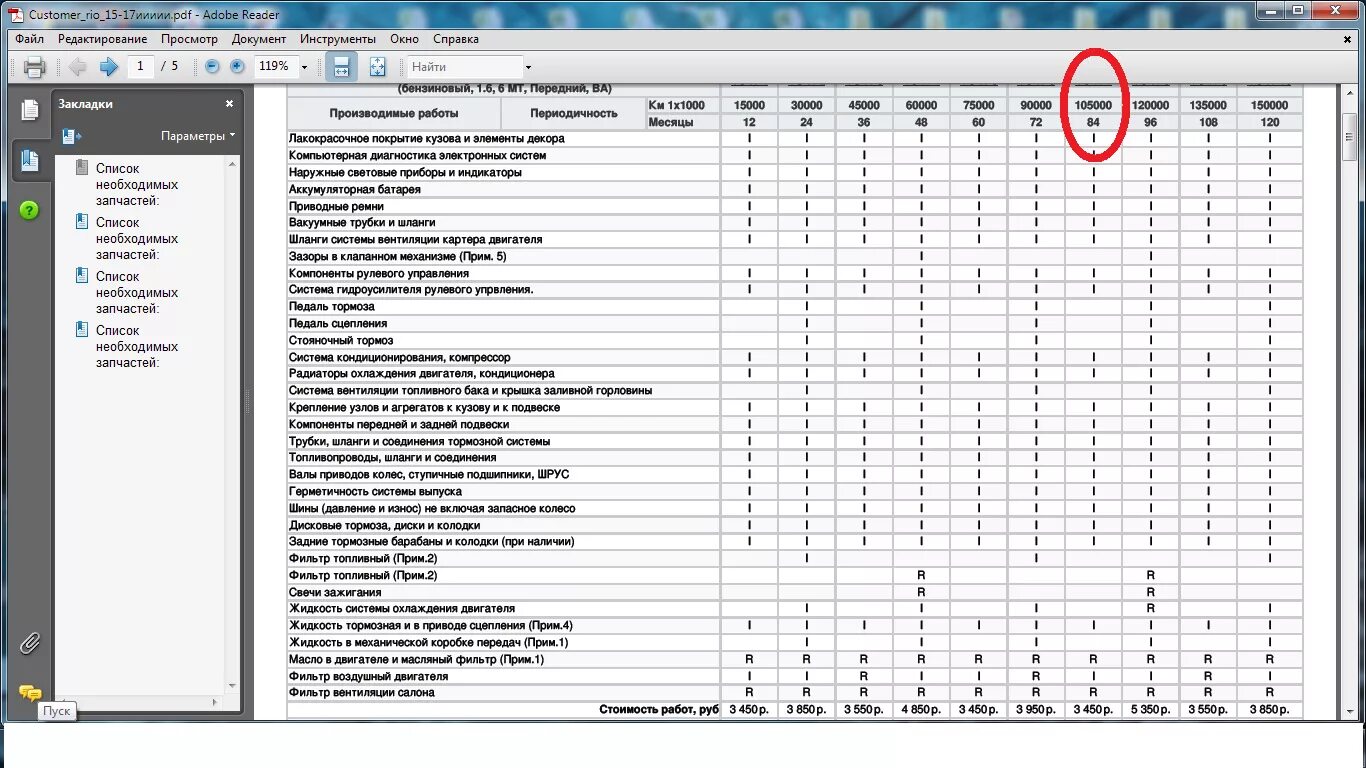
Task: Open the Инструменты menu
Action: [x=338, y=39]
